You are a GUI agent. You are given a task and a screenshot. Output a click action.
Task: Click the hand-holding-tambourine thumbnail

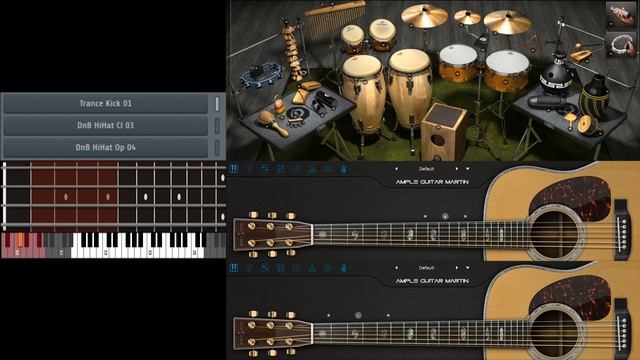pyautogui.click(x=620, y=44)
